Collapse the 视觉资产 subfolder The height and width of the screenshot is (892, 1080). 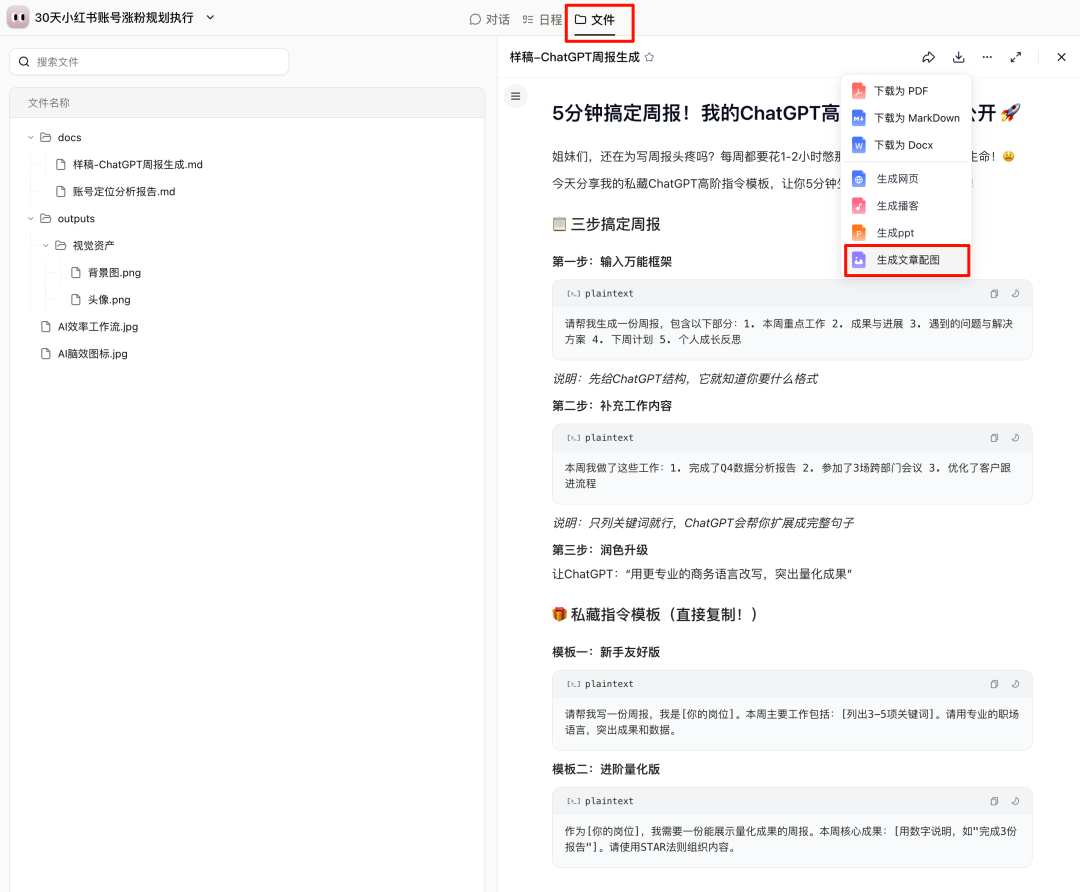pos(46,245)
